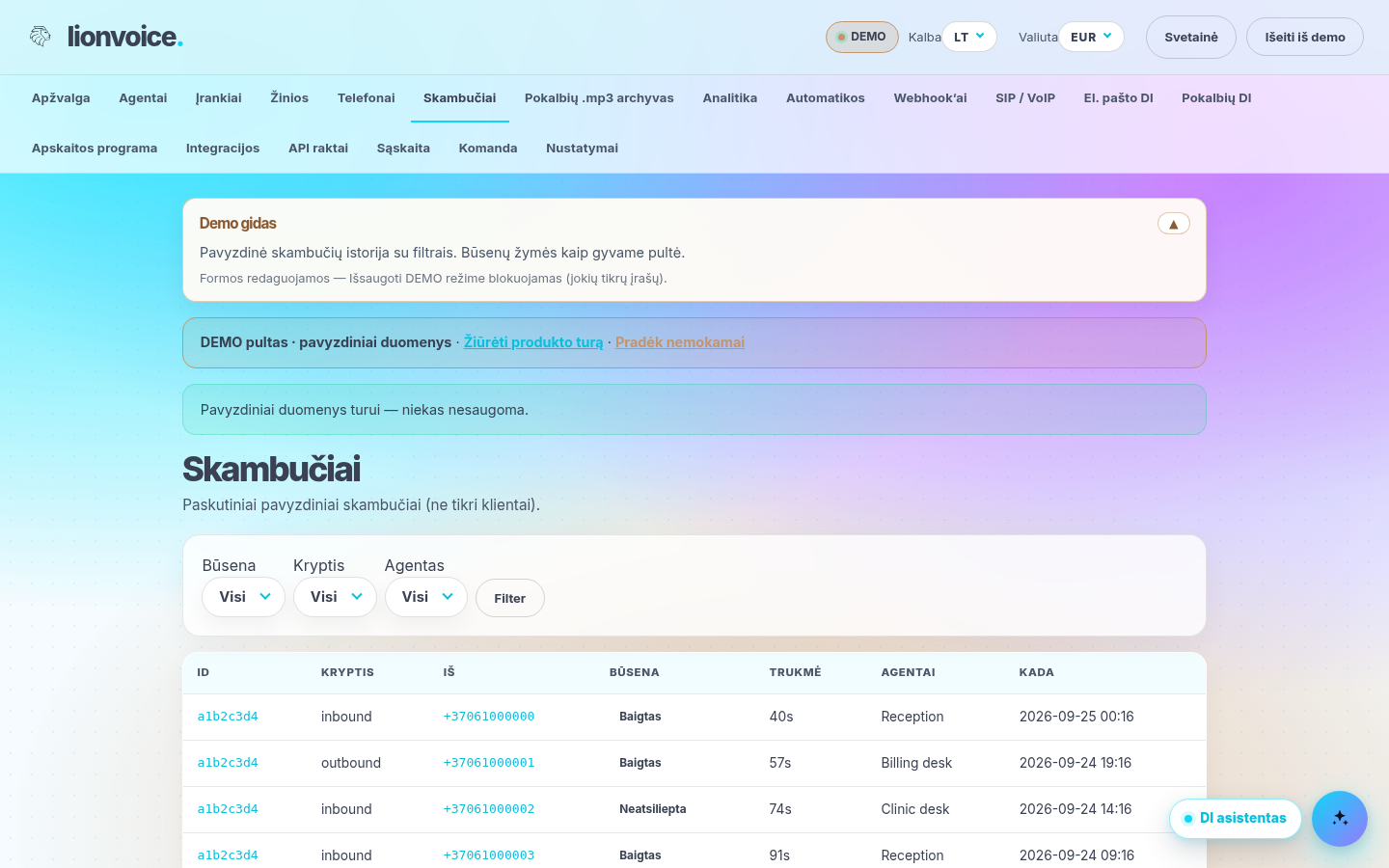Apply filters with the Filter button
This screenshot has width=1389, height=868.
point(510,598)
